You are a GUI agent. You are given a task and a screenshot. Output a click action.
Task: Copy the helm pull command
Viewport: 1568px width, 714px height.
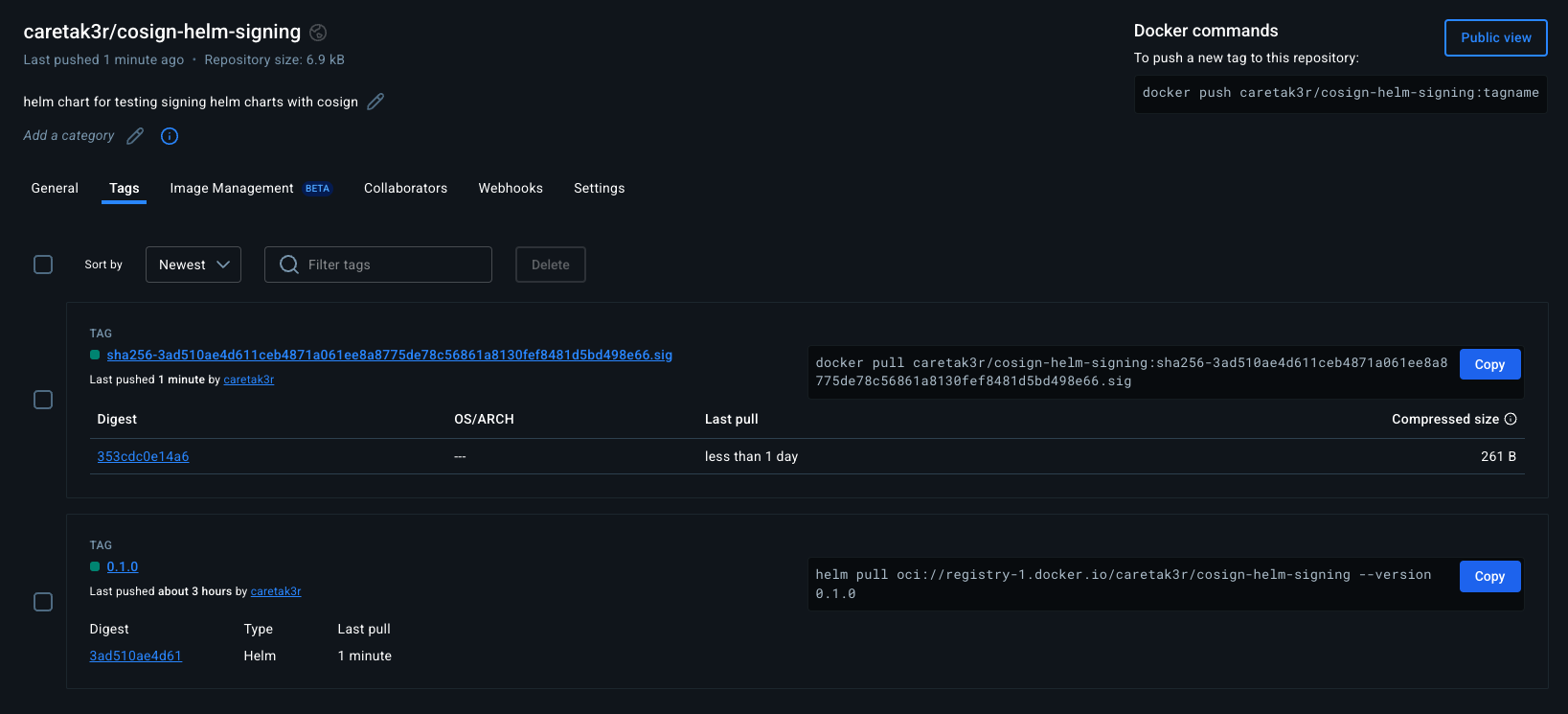tap(1489, 576)
